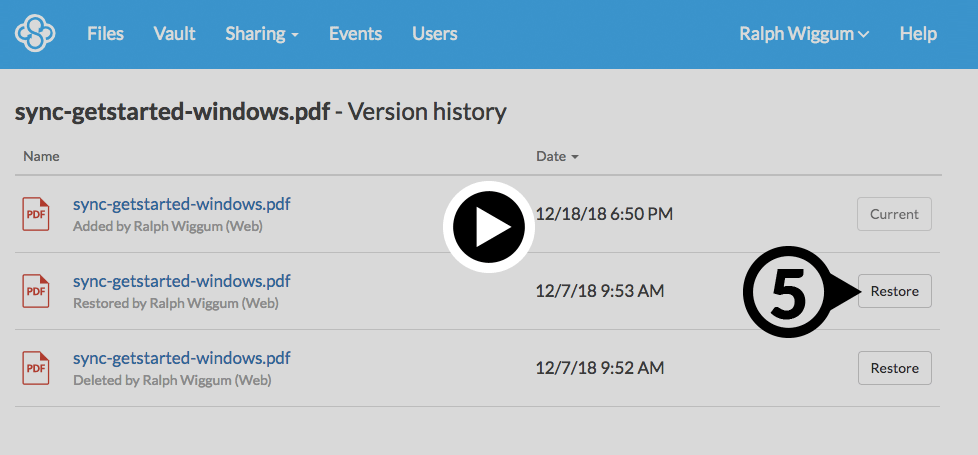The height and width of the screenshot is (455, 978).
Task: Open the Sharing dropdown menu
Action: [x=262, y=34]
